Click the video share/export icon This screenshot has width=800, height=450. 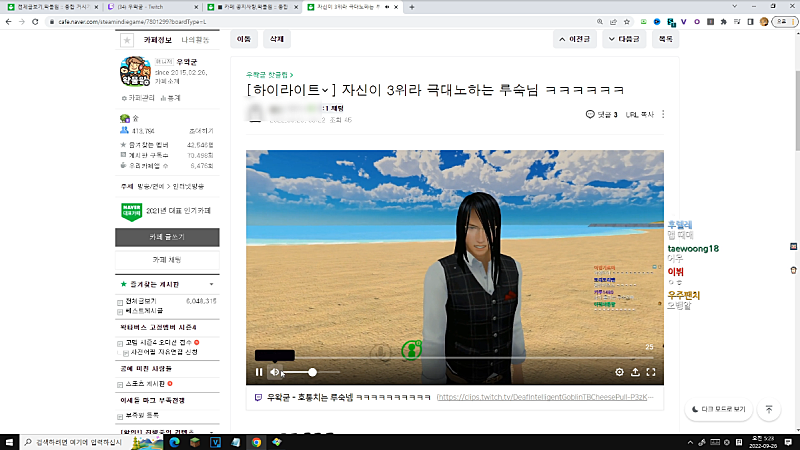click(635, 372)
